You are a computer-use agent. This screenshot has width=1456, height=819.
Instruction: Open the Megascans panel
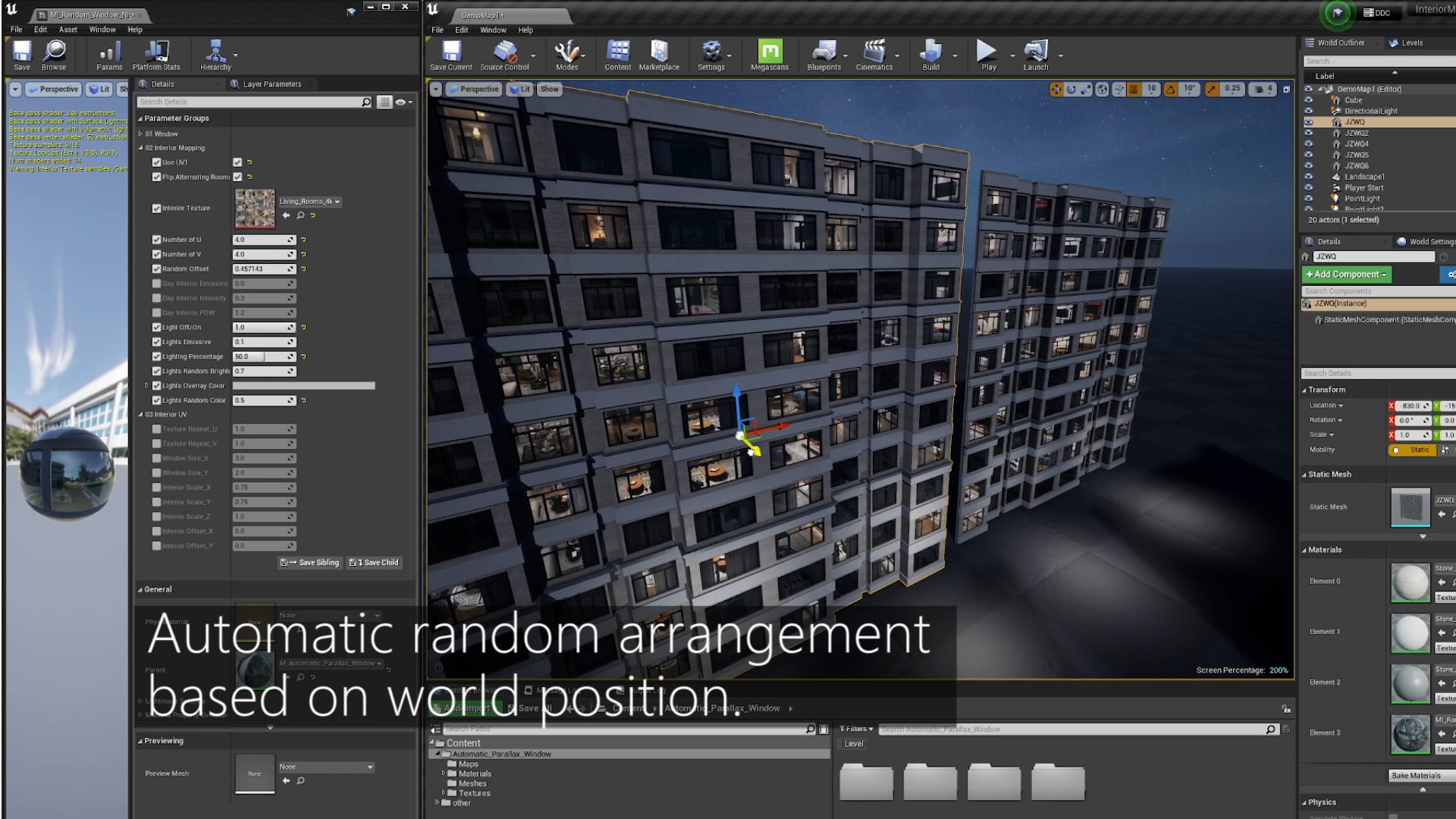(x=769, y=53)
